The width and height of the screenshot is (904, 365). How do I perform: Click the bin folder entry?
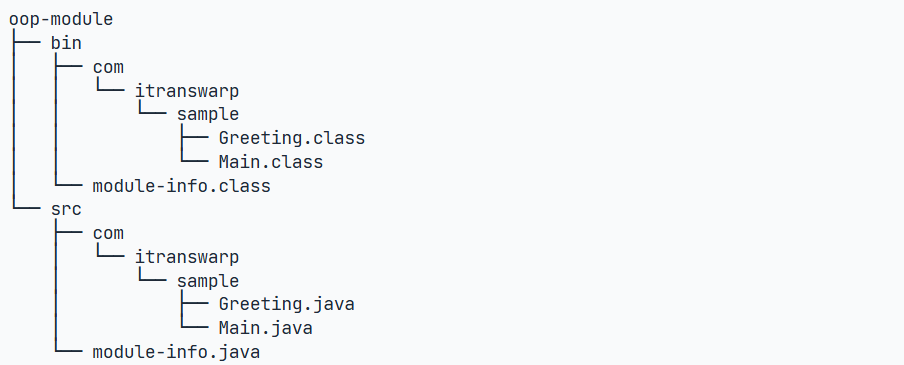66,43
